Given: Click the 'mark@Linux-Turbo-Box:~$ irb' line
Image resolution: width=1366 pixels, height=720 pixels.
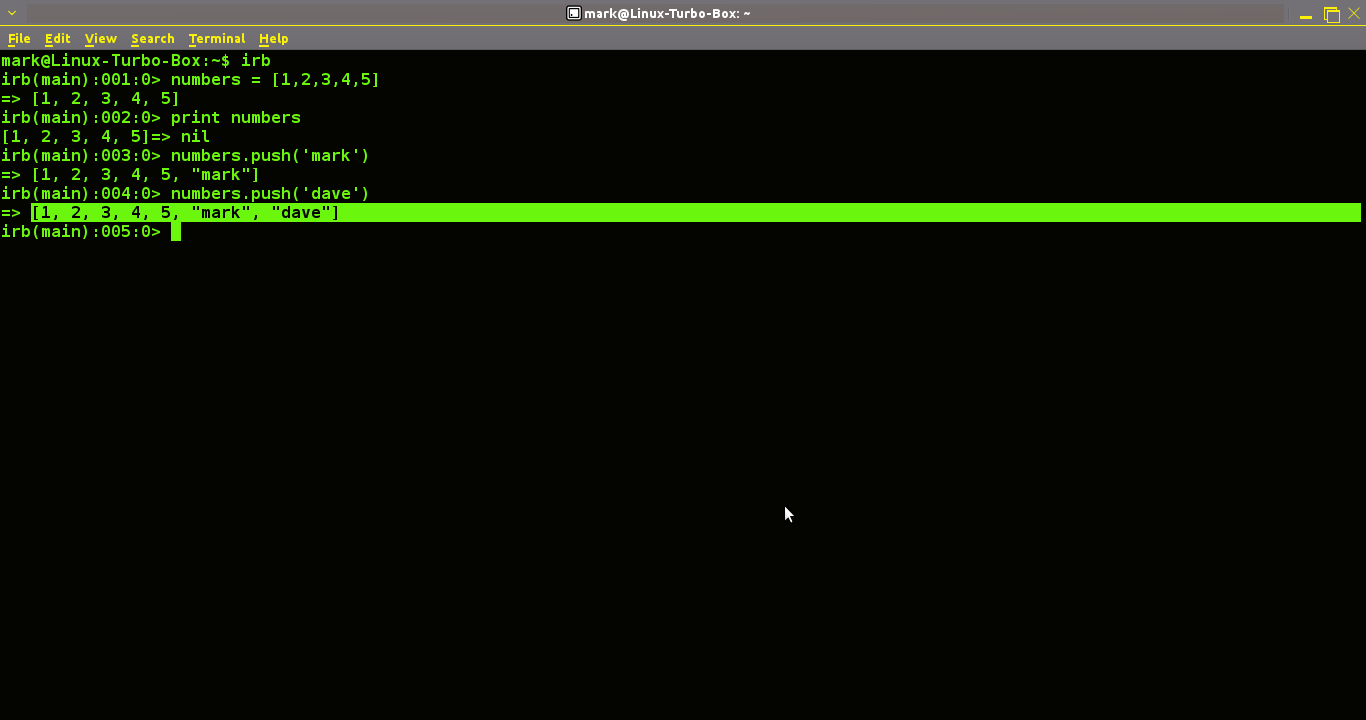Looking at the screenshot, I should coord(136,60).
